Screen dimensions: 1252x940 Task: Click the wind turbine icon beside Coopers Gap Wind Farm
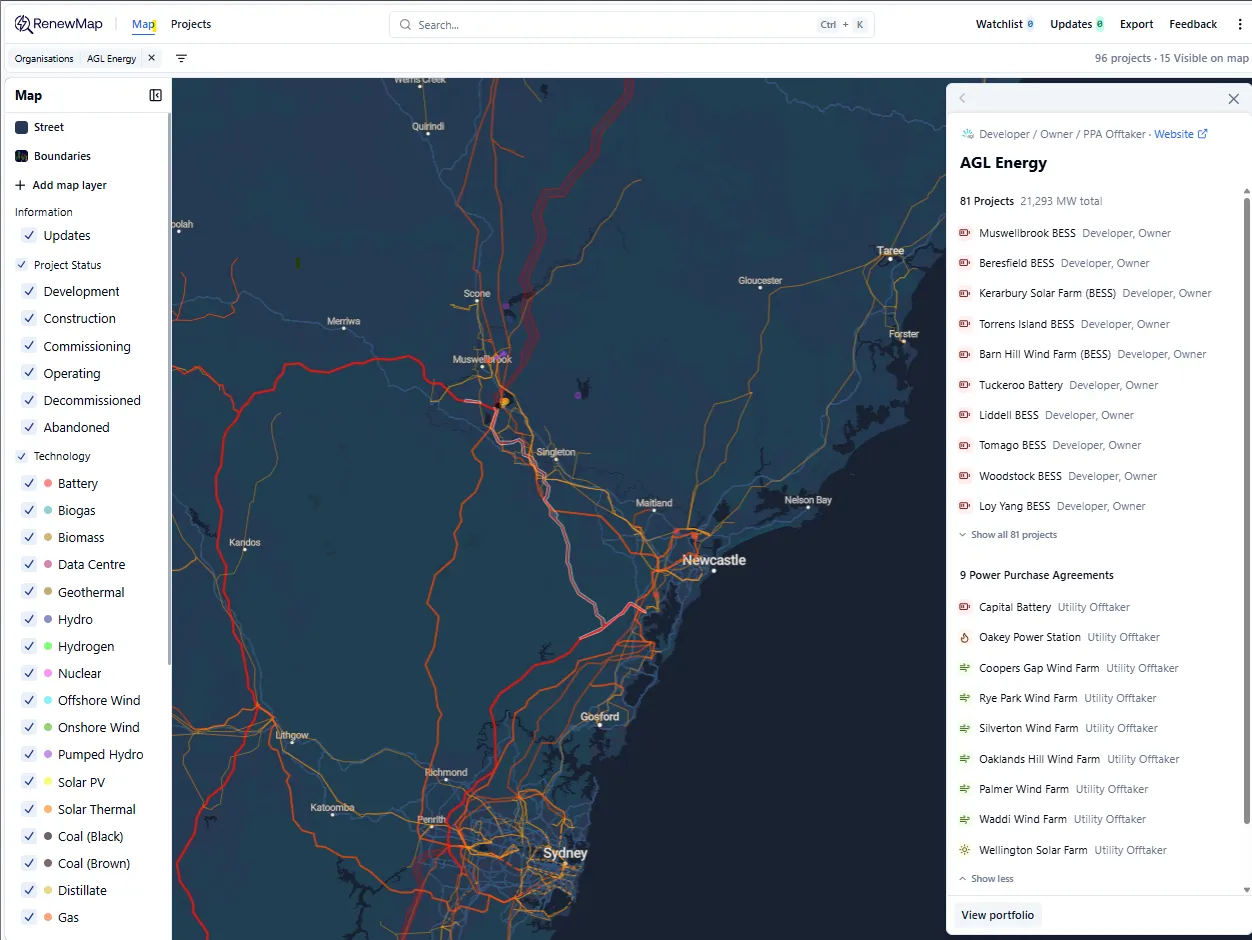964,667
